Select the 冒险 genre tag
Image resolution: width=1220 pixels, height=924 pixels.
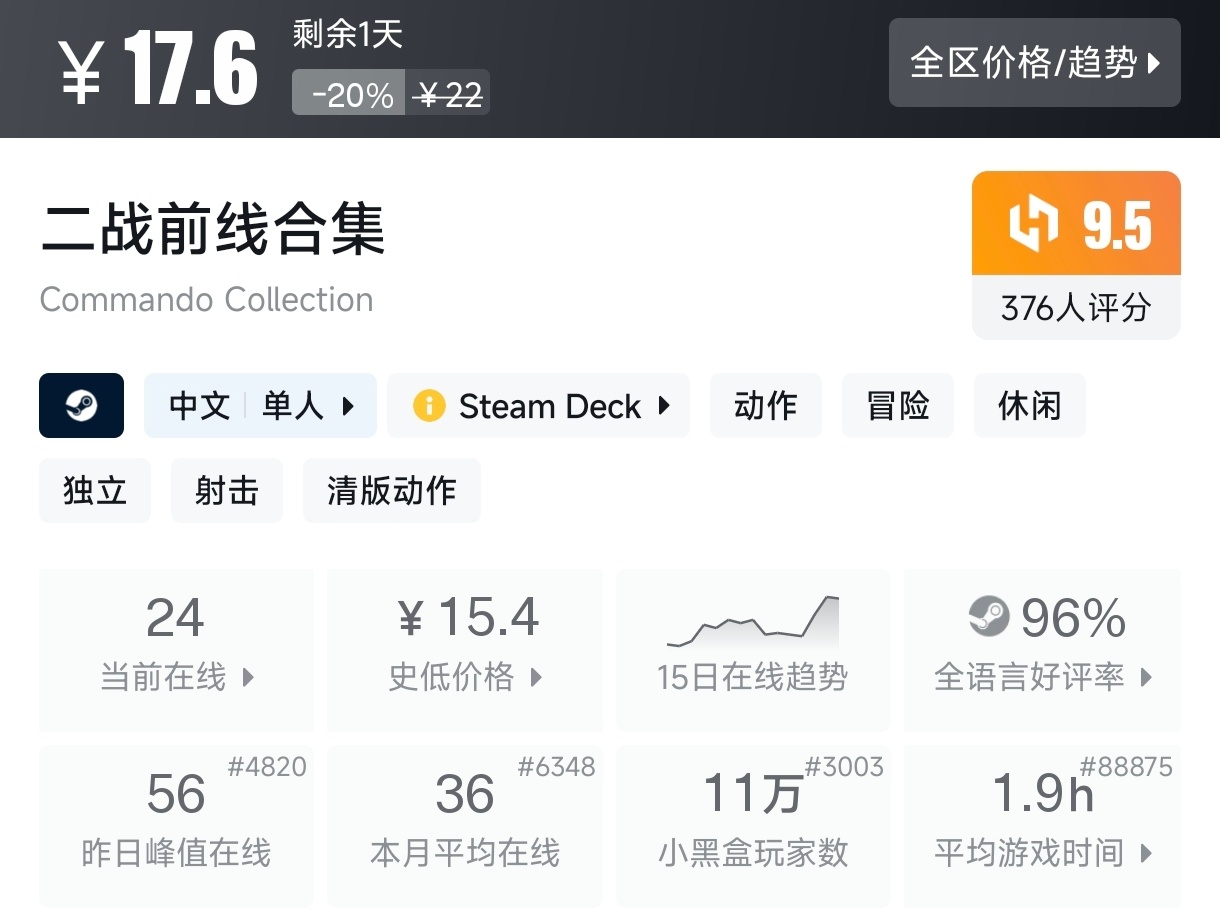click(x=897, y=406)
